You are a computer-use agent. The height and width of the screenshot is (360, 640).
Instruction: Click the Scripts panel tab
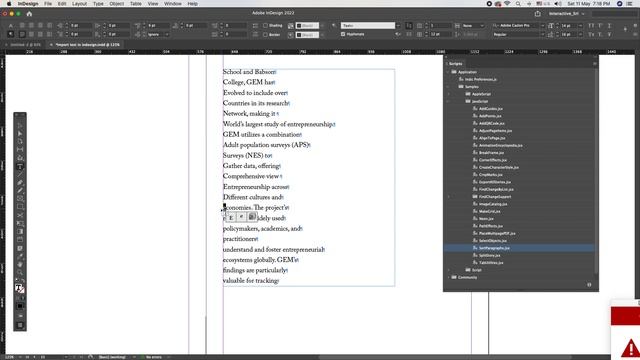coord(456,64)
